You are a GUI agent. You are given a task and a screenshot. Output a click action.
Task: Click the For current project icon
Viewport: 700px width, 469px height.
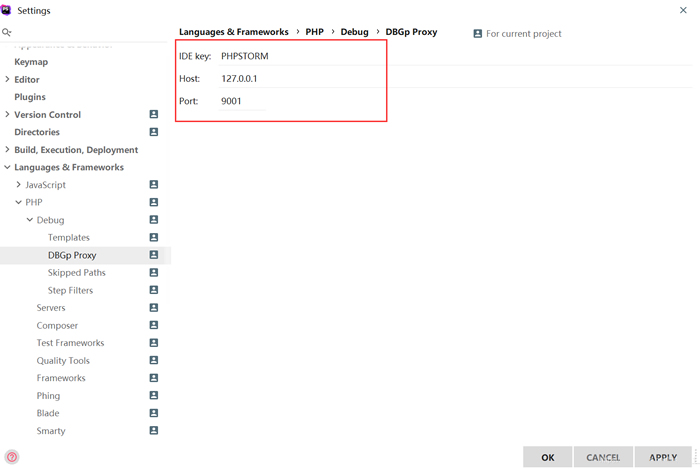pyautogui.click(x=478, y=33)
